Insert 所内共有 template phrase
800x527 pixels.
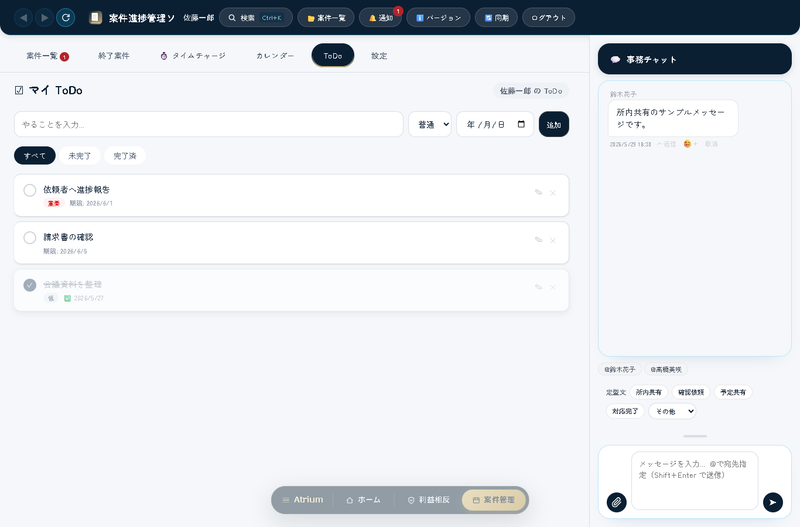[x=648, y=392]
